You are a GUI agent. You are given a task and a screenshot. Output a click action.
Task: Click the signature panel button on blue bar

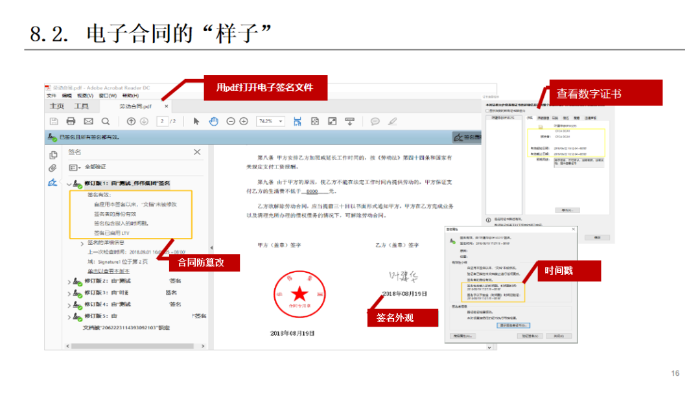[467, 137]
